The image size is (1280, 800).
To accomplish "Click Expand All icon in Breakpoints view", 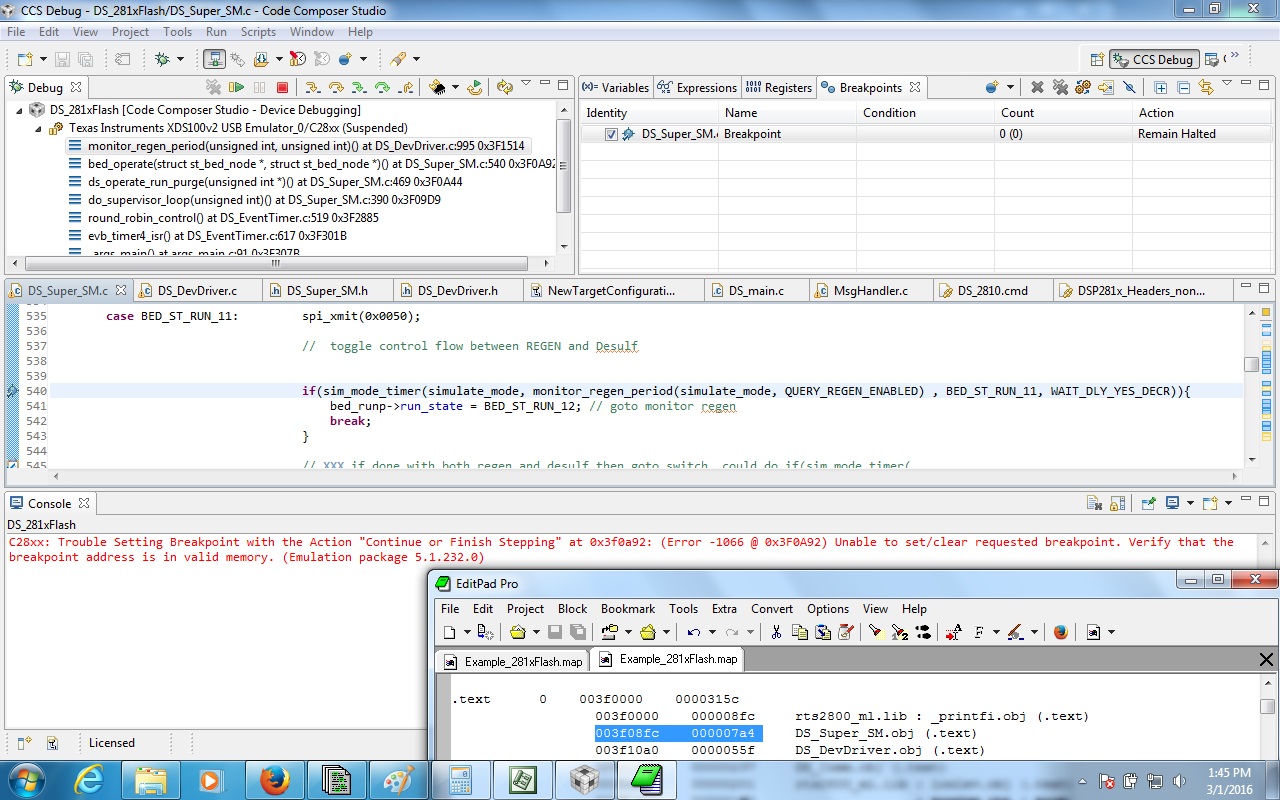I will [1160, 87].
